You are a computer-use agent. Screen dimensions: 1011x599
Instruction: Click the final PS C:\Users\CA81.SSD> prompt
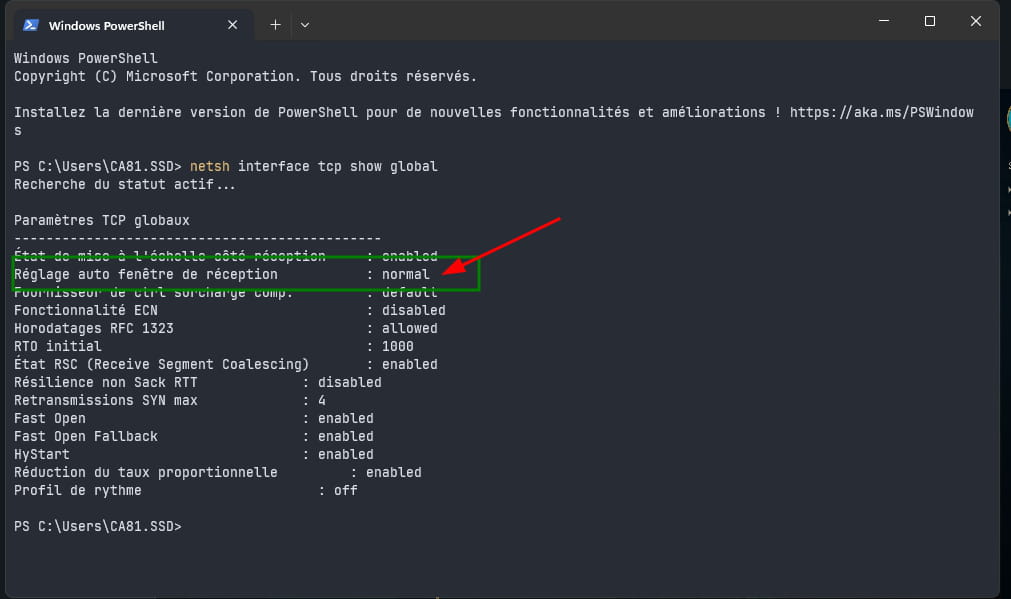[97, 527]
